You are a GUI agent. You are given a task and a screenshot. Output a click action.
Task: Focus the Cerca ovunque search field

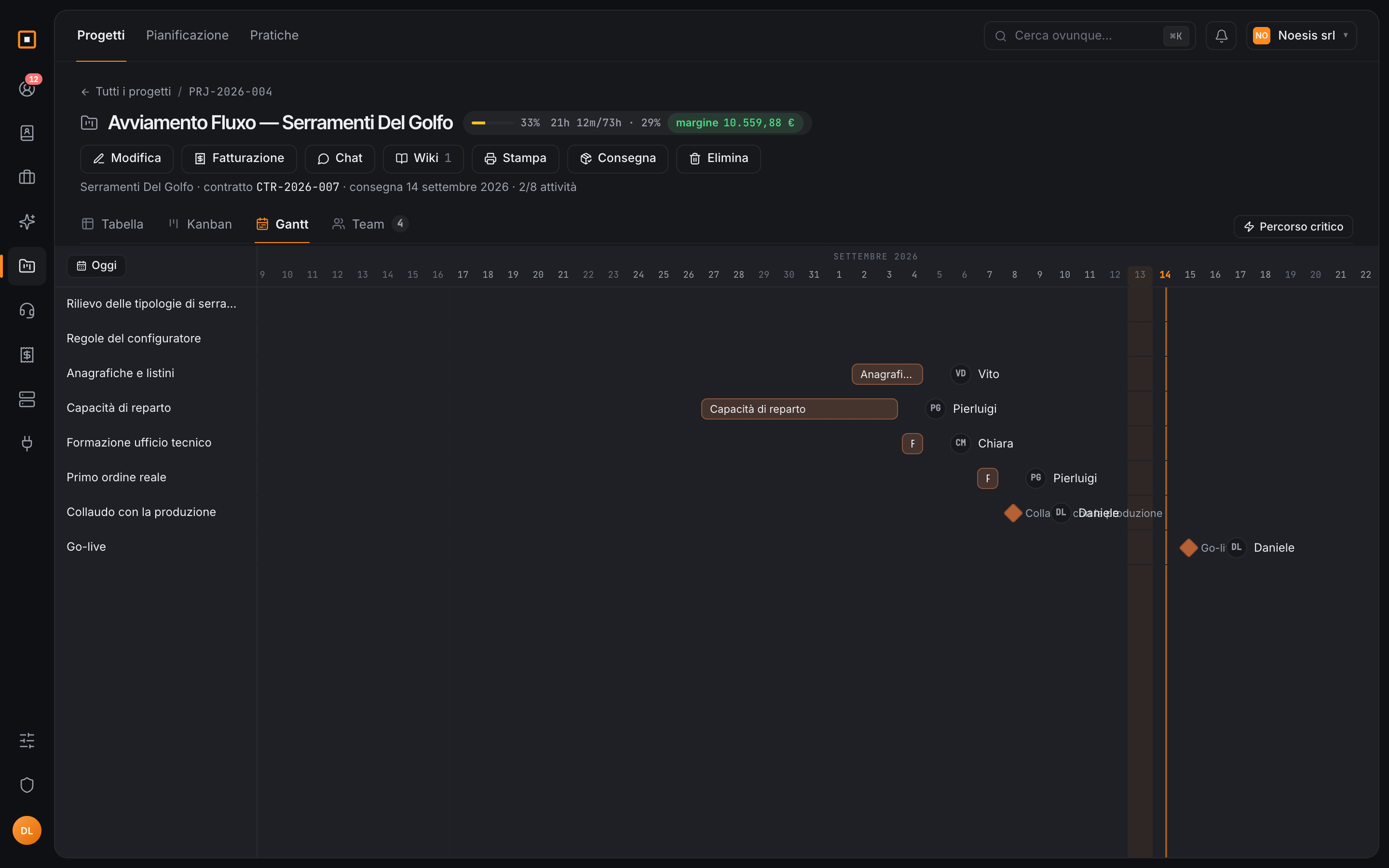(x=1089, y=36)
